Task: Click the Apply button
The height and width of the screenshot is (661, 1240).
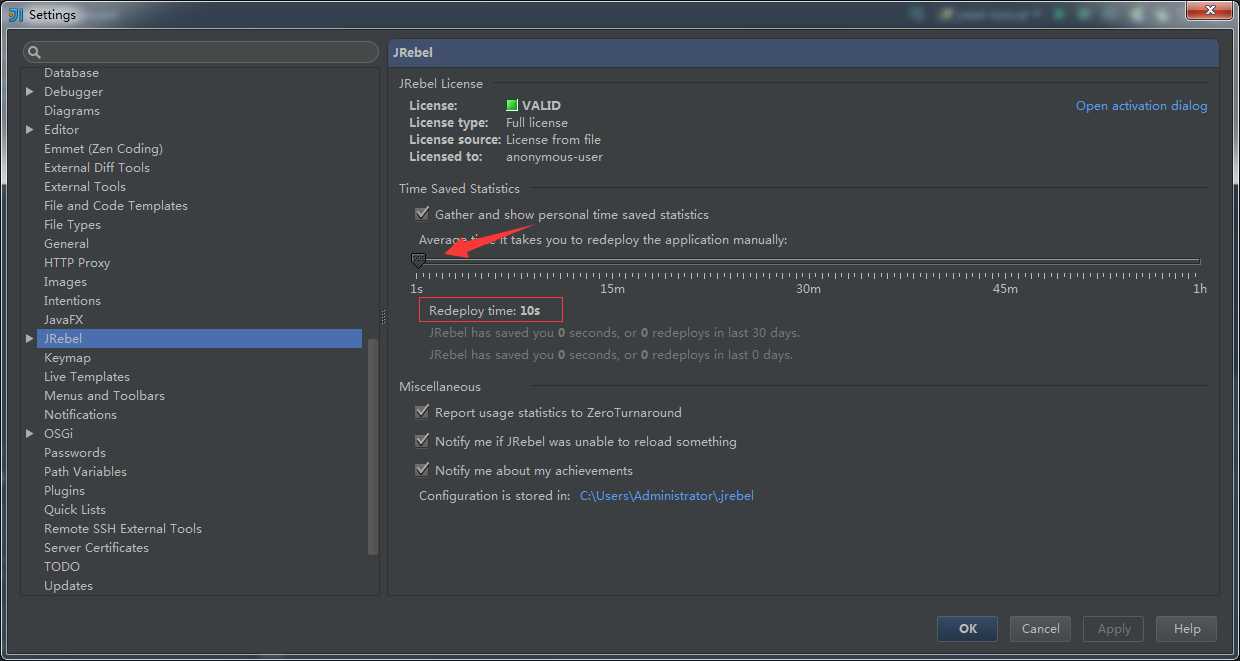Action: point(1114,628)
